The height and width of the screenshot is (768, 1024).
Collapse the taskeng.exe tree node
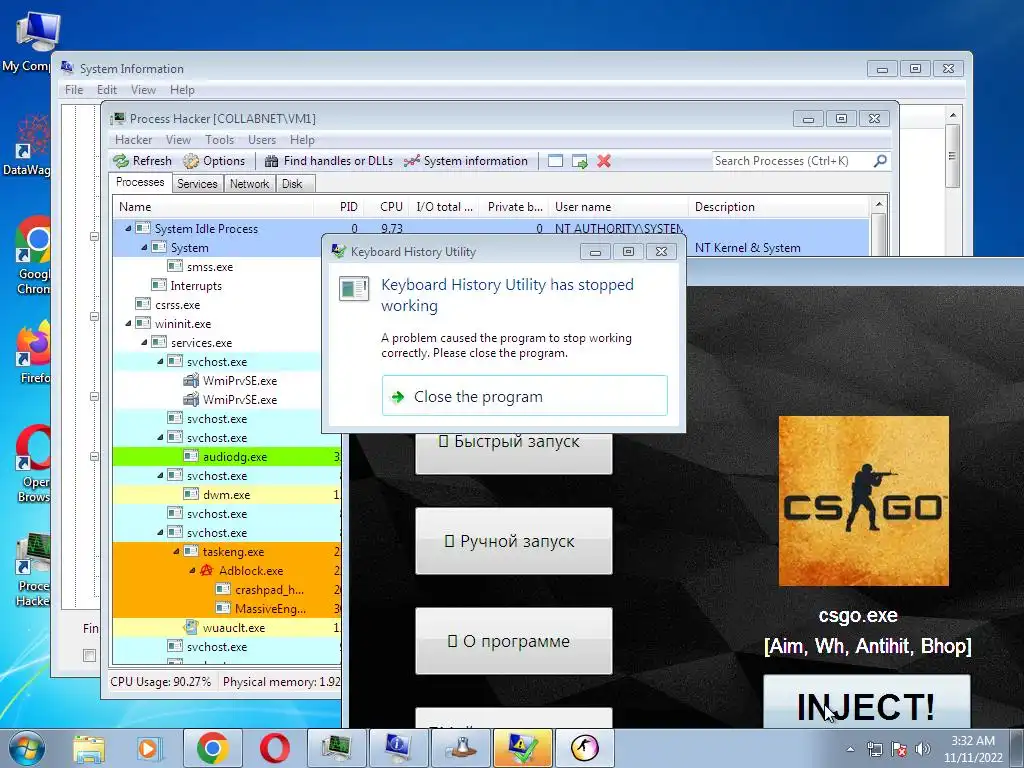[176, 551]
